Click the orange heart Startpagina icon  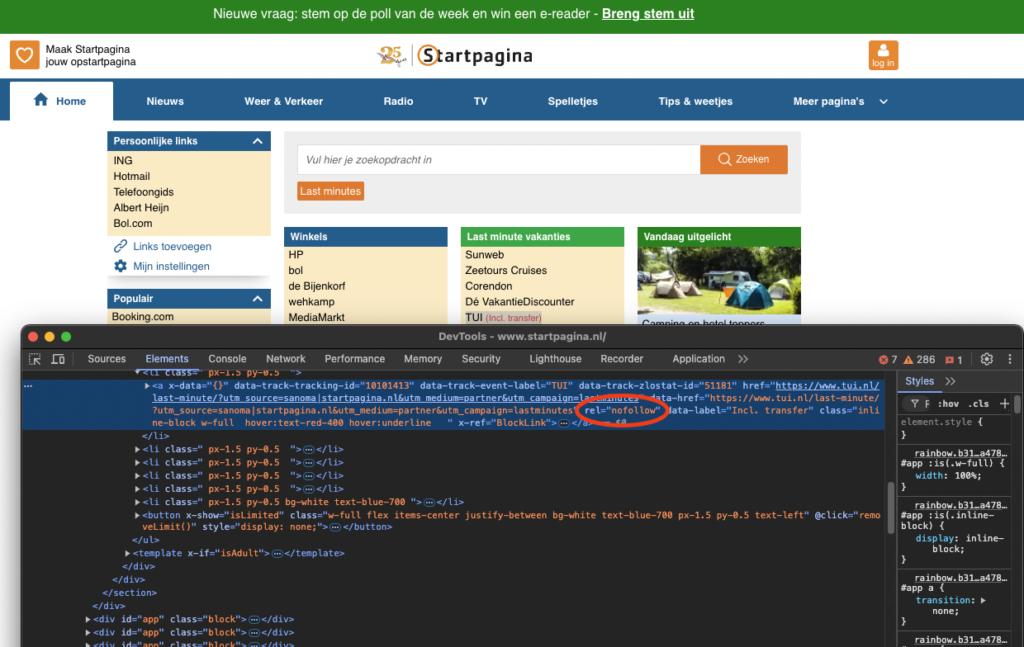pos(24,55)
